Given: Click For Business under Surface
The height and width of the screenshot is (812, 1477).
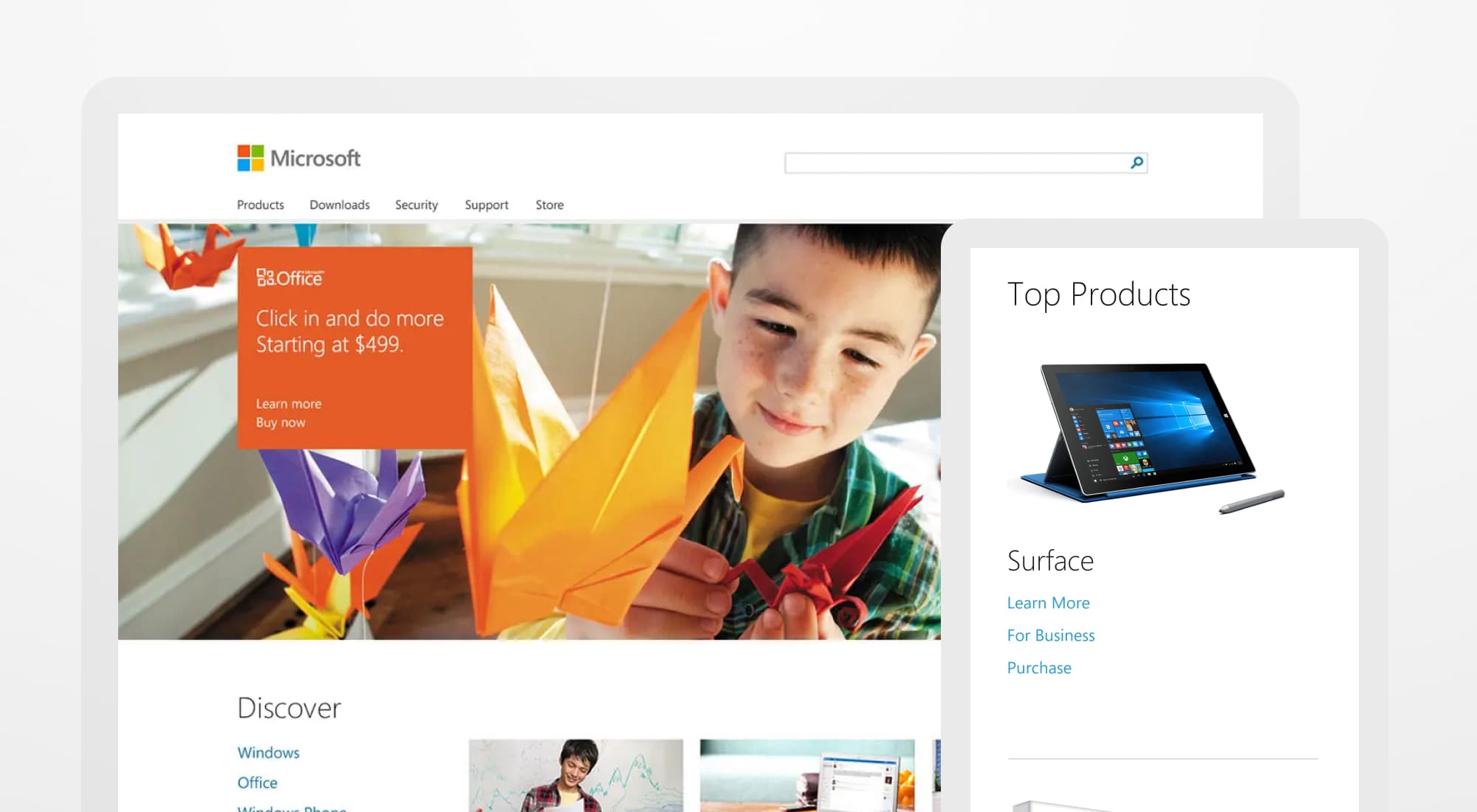Looking at the screenshot, I should click(1051, 635).
